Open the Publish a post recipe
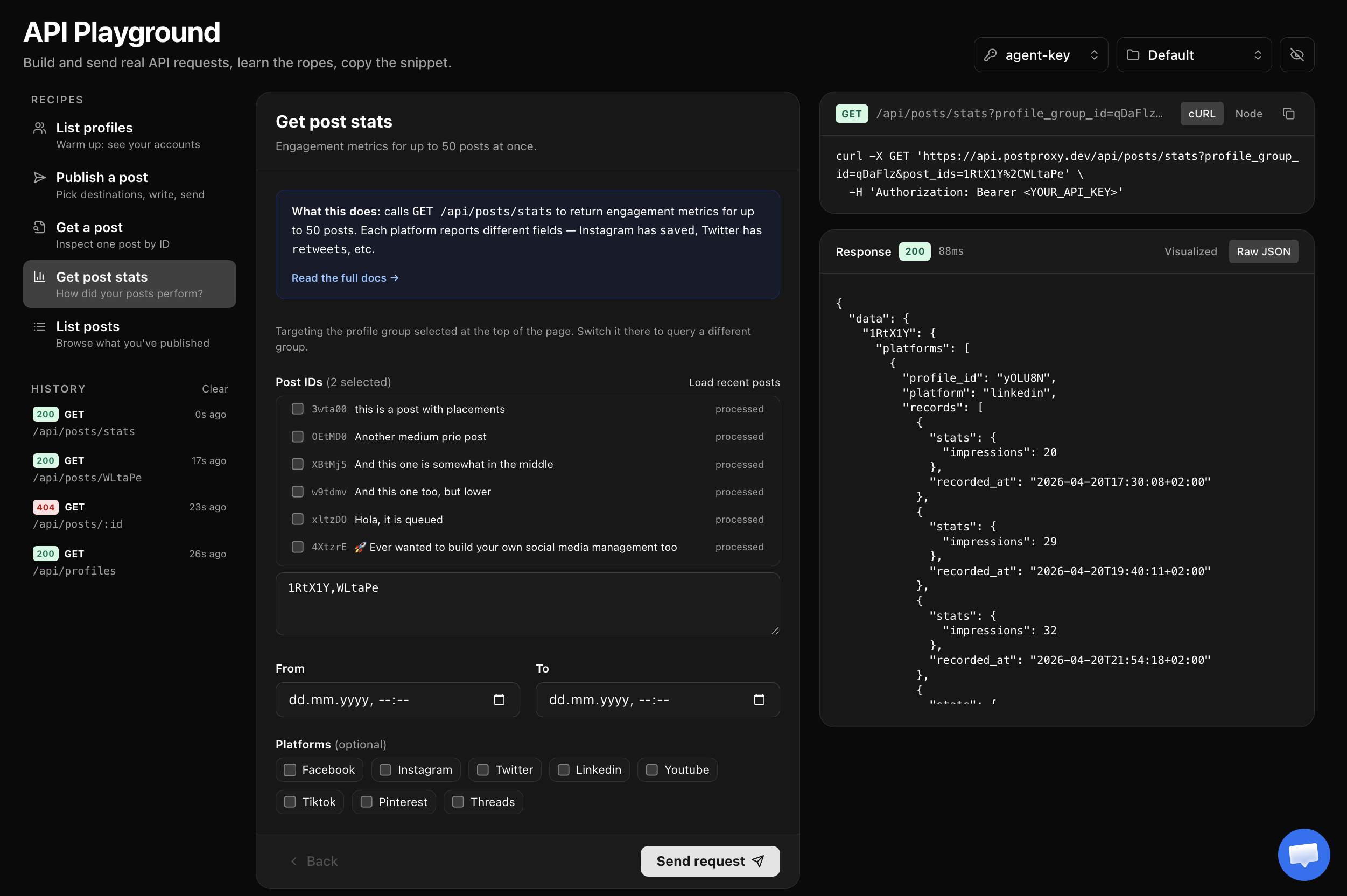The image size is (1347, 896). 130,185
